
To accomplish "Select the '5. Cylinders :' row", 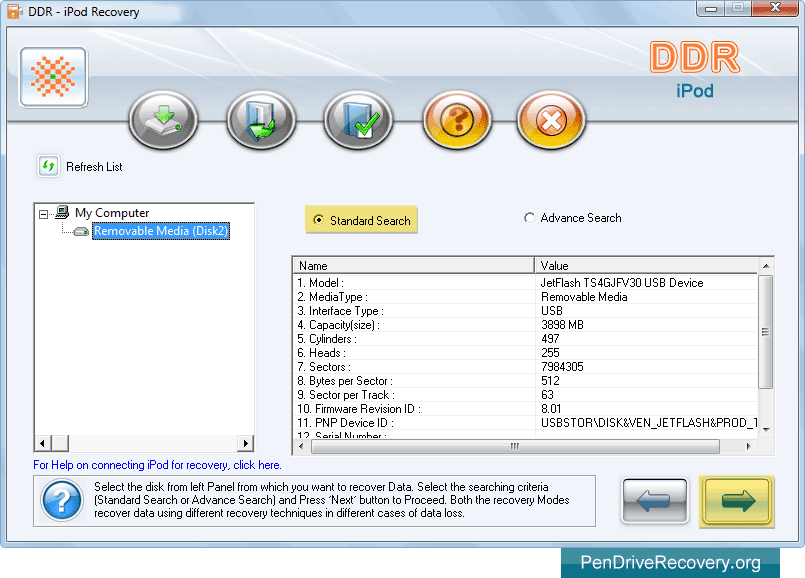I will (x=525, y=339).
